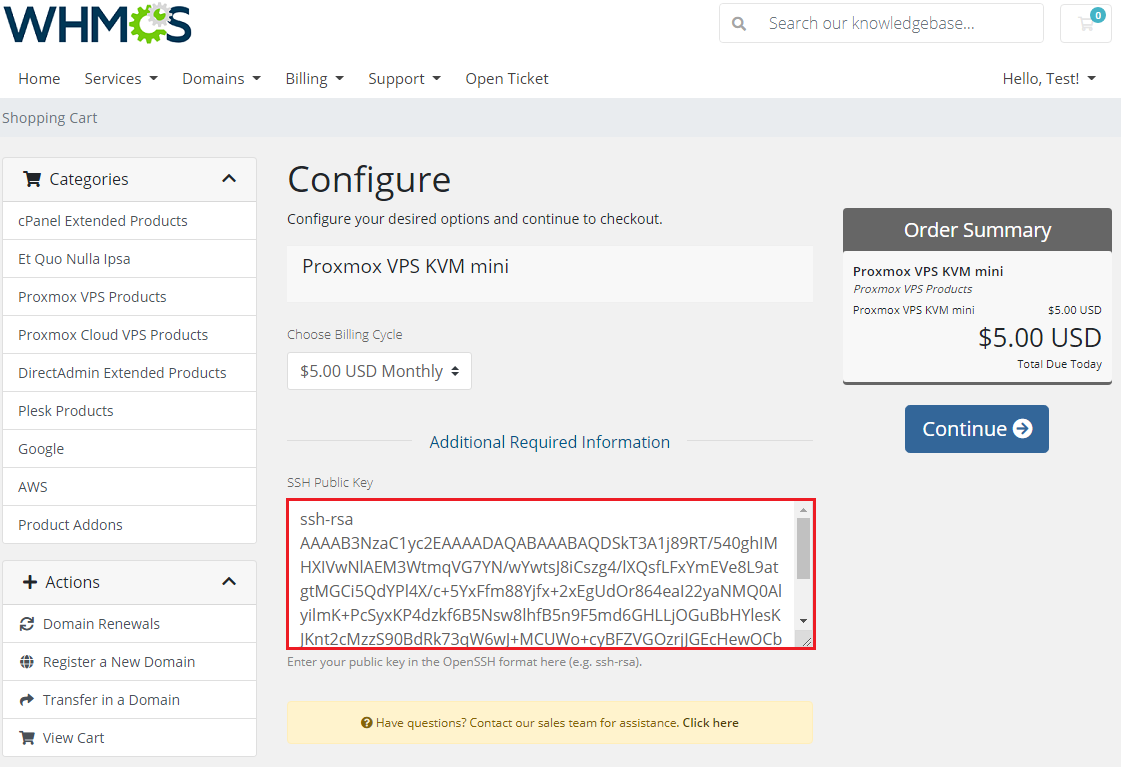The width and height of the screenshot is (1121, 767).
Task: Click the Domain Renewals refresh icon
Action: [x=27, y=624]
